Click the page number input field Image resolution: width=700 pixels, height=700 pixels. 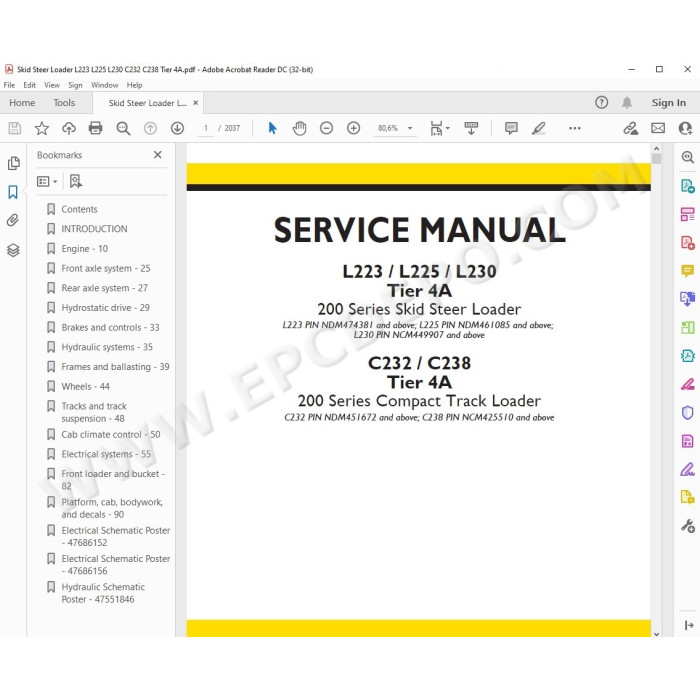coord(206,128)
